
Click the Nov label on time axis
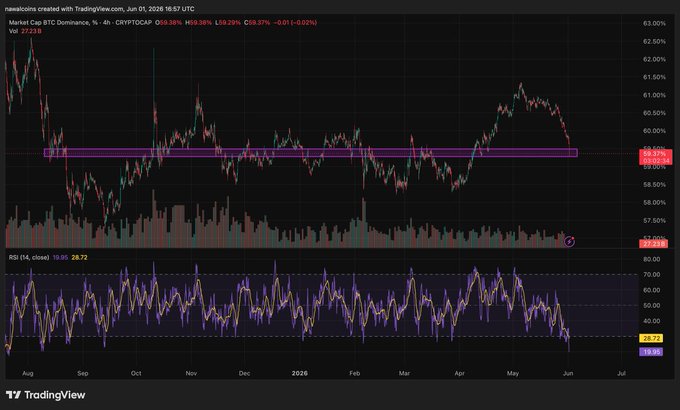191,374
